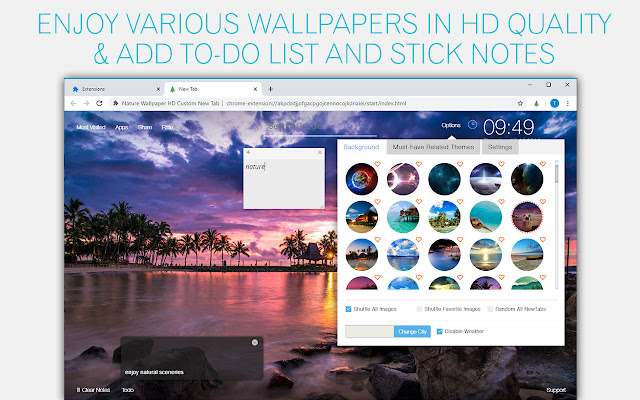Click the browser address bar URL
This screenshot has width=640, height=400.
[316, 103]
